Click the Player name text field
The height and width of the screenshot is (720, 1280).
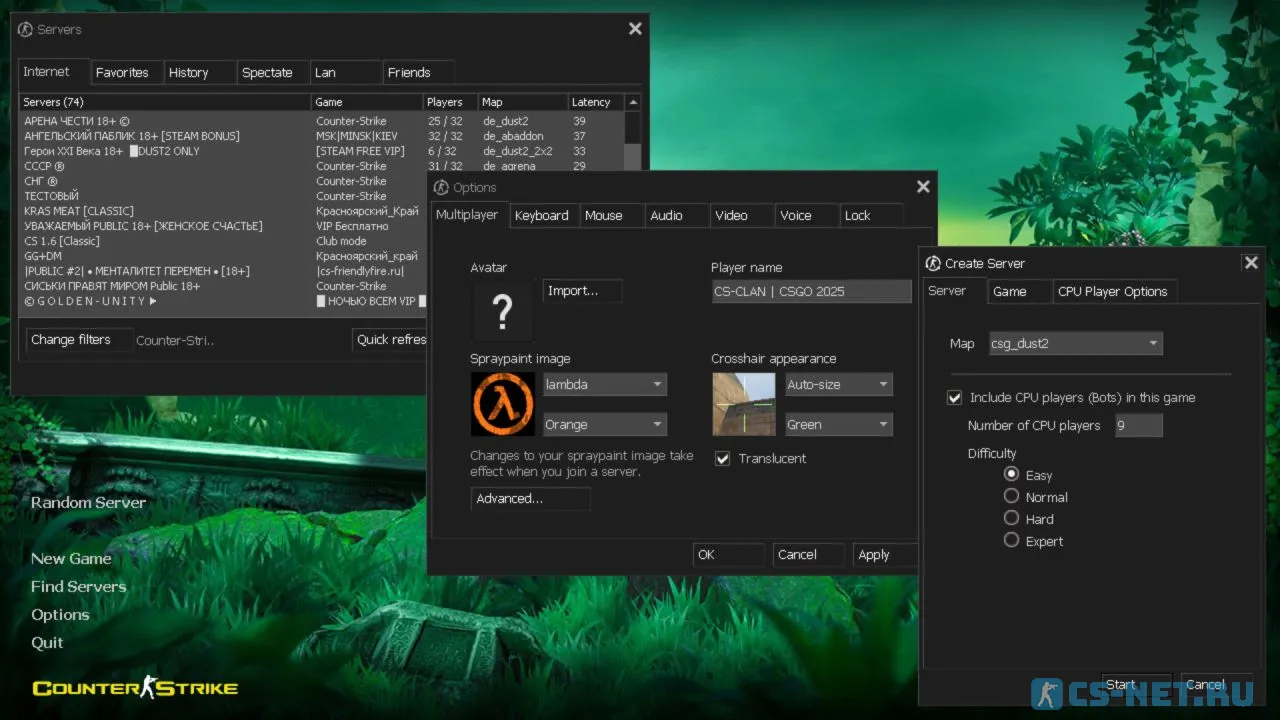(x=811, y=291)
